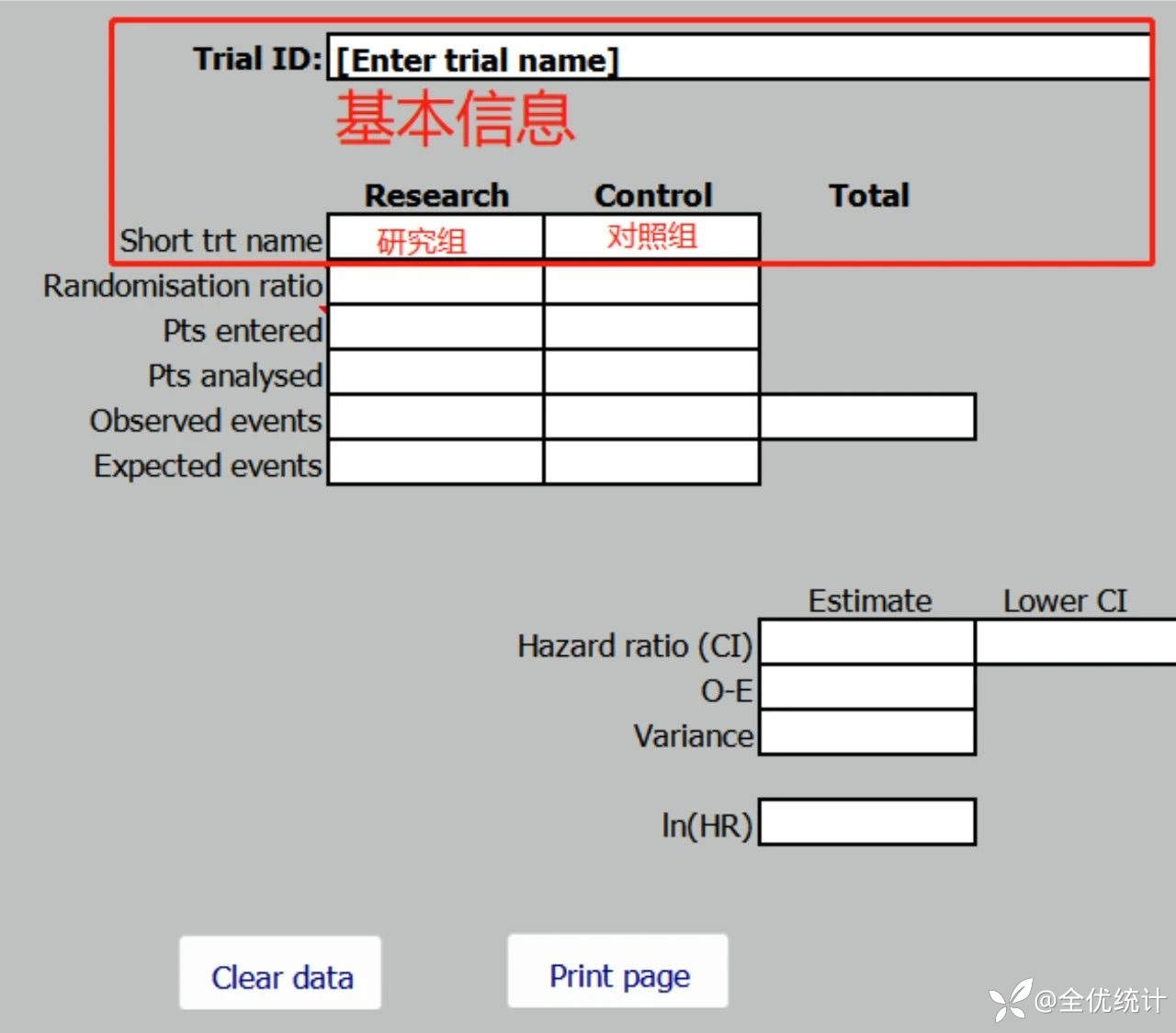Image resolution: width=1176 pixels, height=1033 pixels.
Task: Click Research Expected events cell
Action: 435,463
